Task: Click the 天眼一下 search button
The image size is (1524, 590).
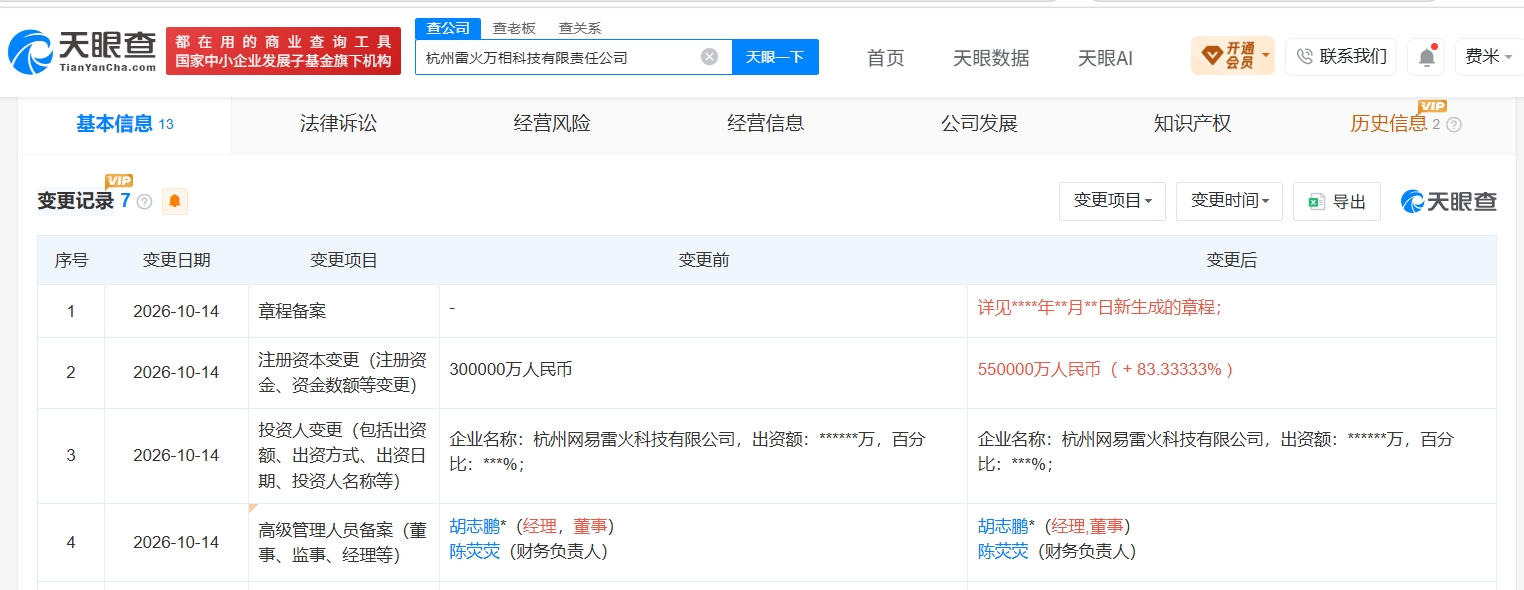Action: click(775, 57)
